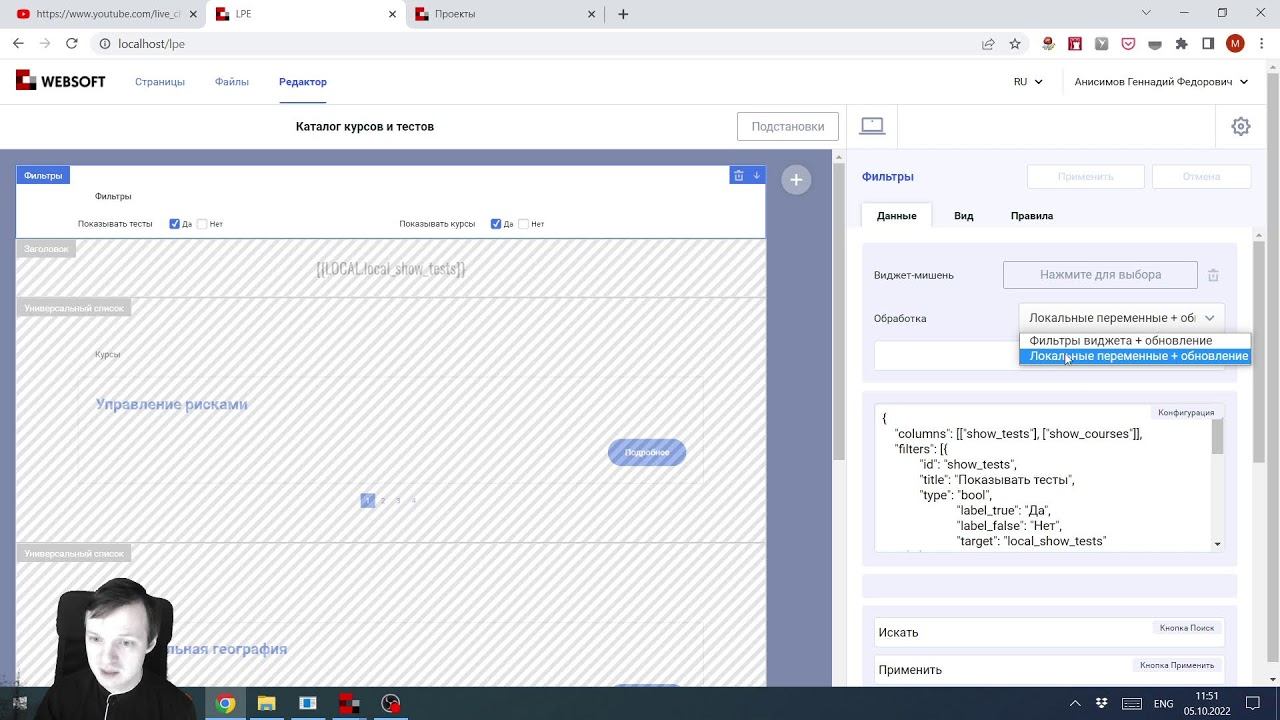Click the Подстановки button
1280x720 pixels.
788,126
